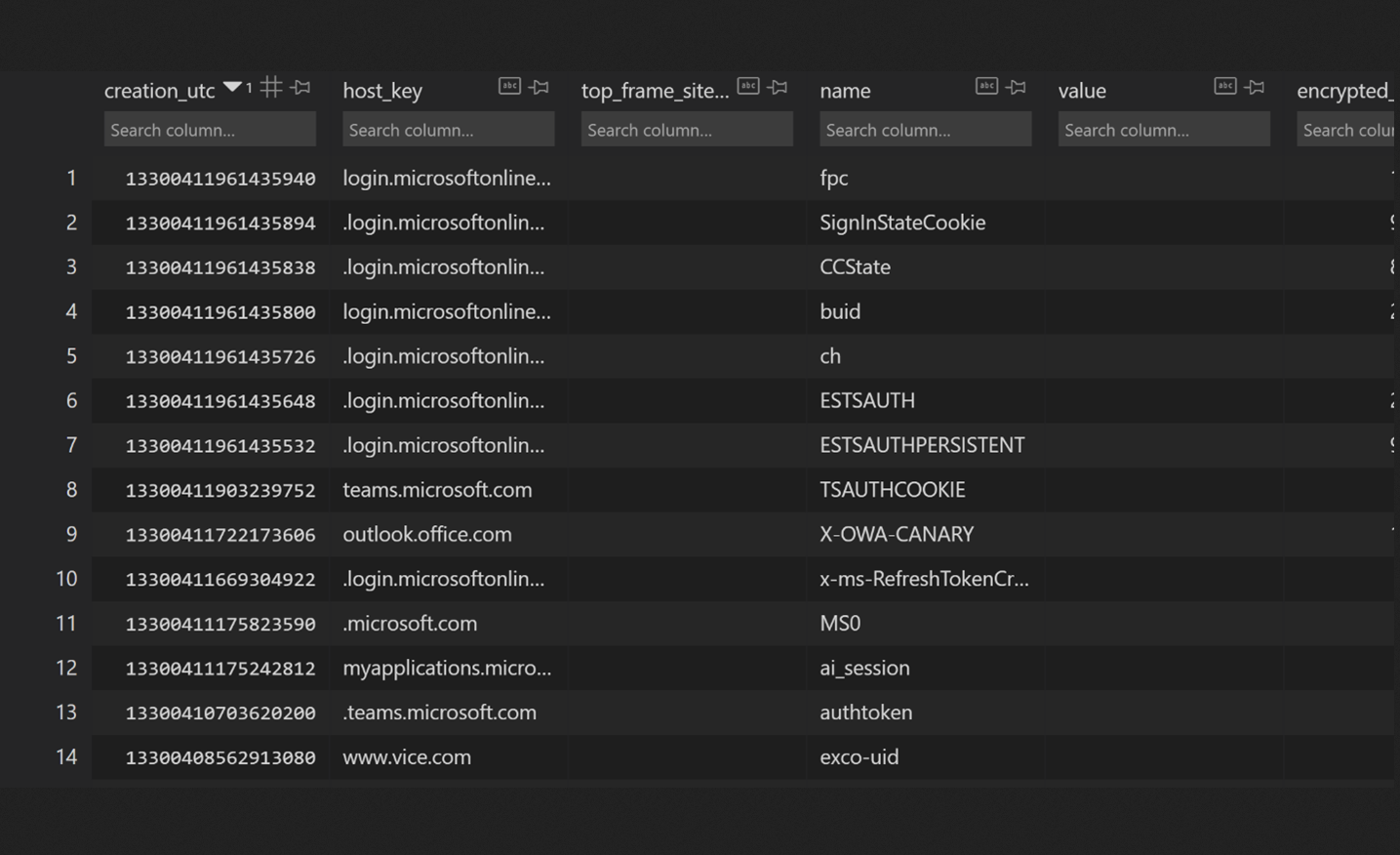Image resolution: width=1400 pixels, height=855 pixels.
Task: Click the value column header label
Action: tap(1082, 91)
